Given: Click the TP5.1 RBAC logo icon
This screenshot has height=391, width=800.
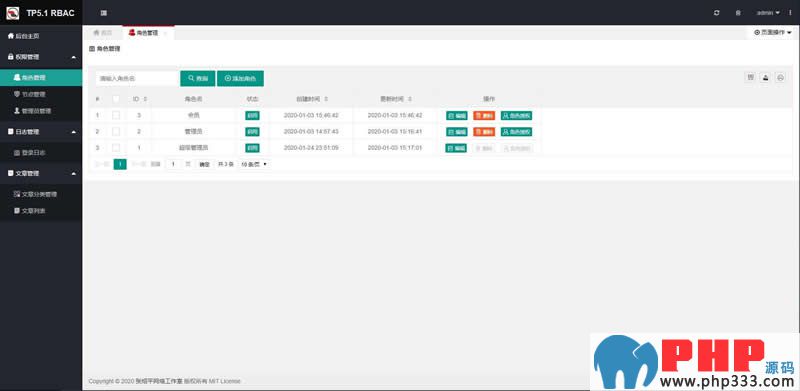Looking at the screenshot, I should 13,13.
